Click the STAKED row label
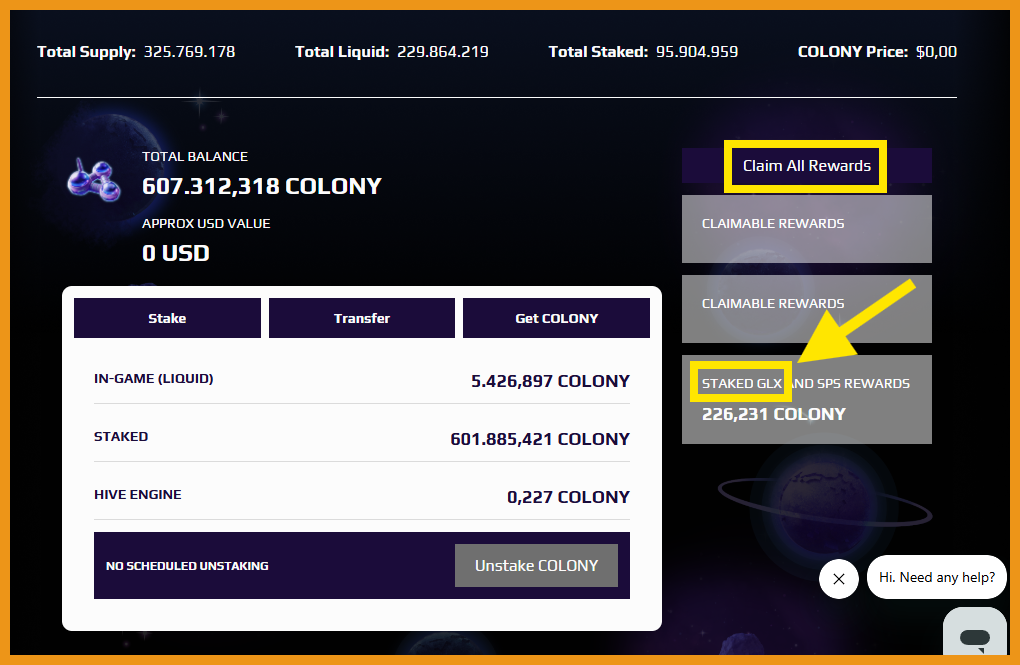 121,437
